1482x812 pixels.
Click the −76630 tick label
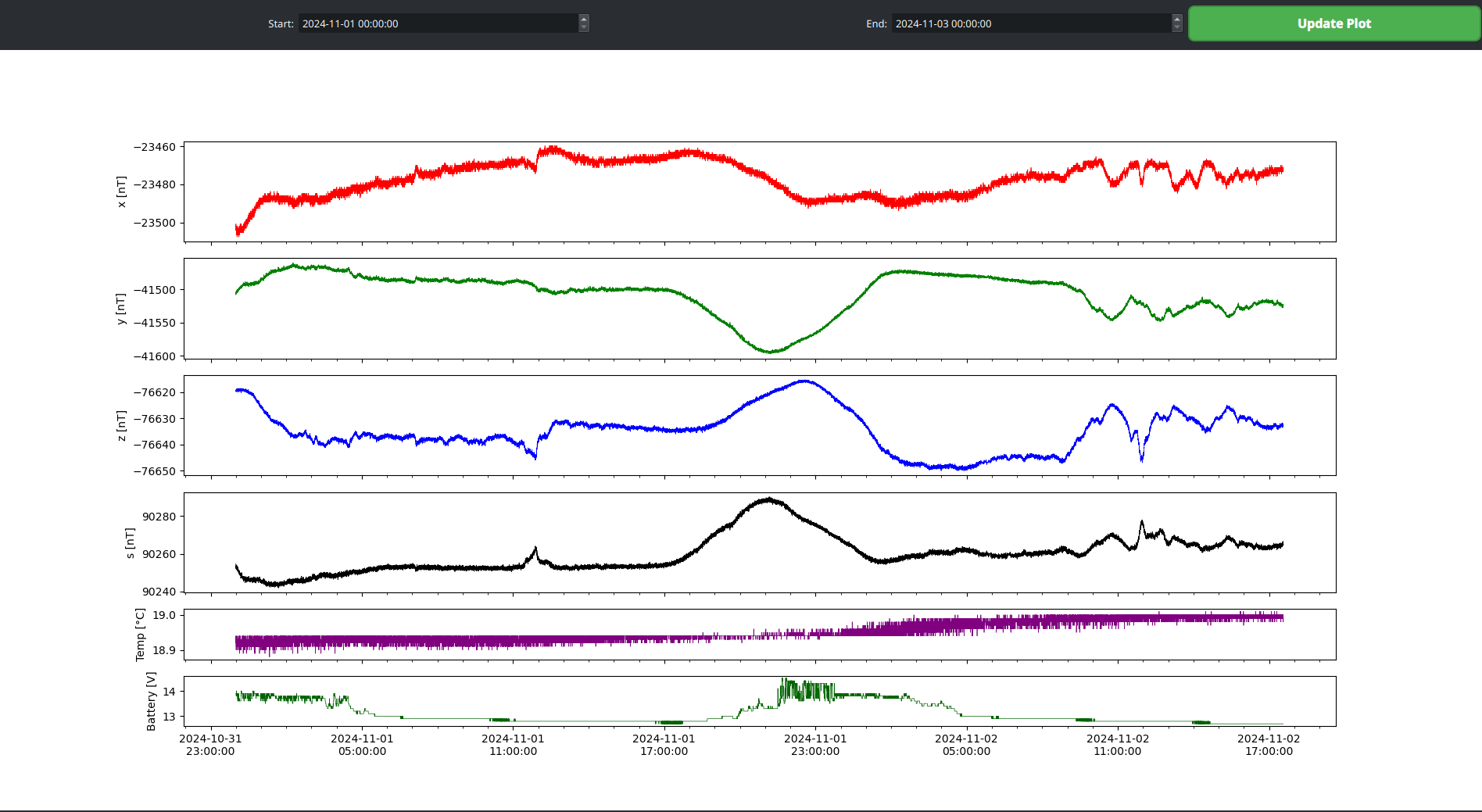pyautogui.click(x=155, y=419)
